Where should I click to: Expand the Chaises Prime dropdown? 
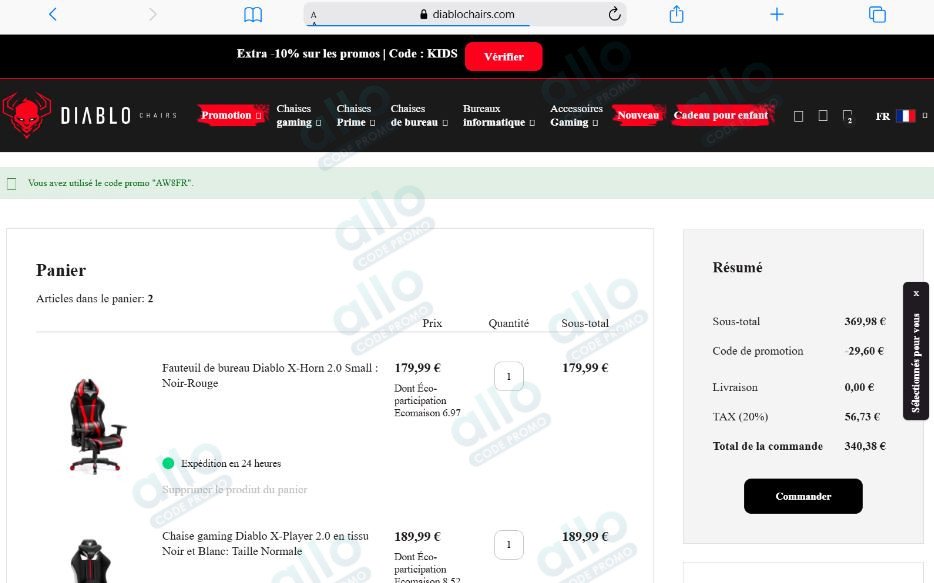click(x=356, y=116)
